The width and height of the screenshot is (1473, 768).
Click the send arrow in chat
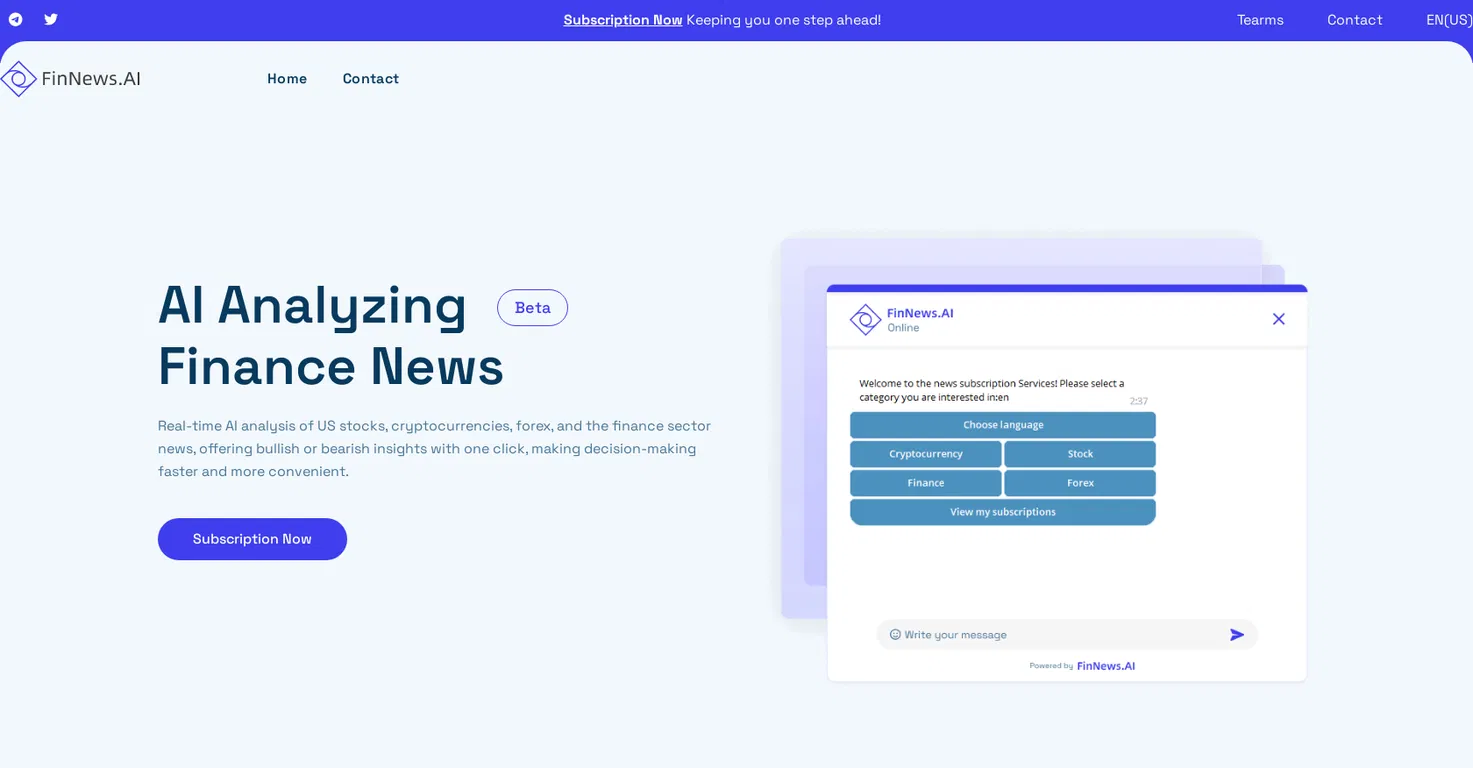1237,635
